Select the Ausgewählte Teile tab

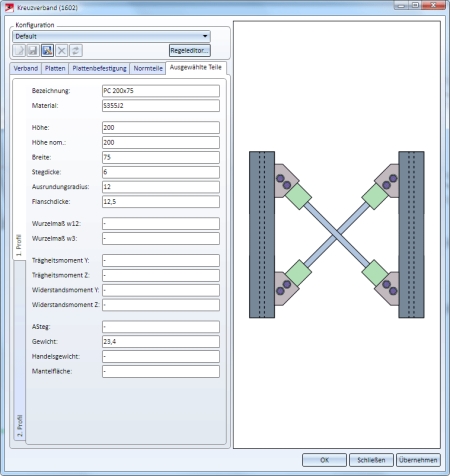[x=196, y=67]
